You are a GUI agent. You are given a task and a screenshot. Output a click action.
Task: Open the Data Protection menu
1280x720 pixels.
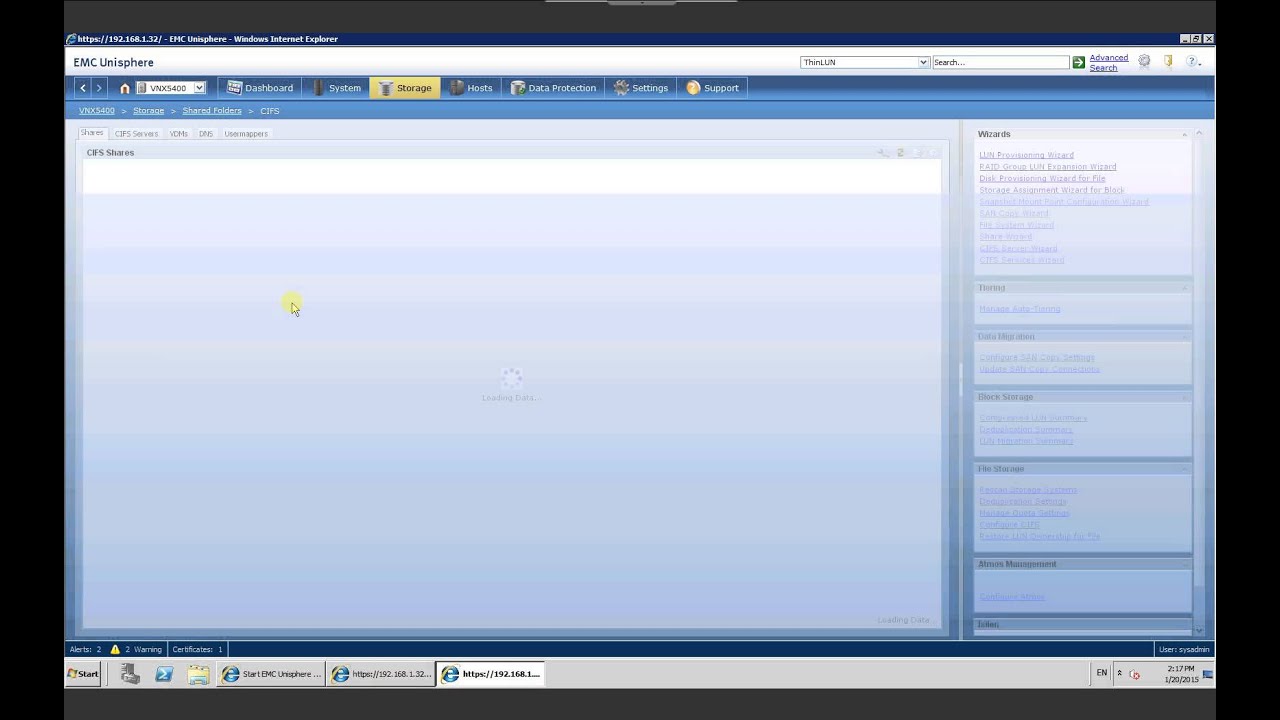[x=553, y=88]
